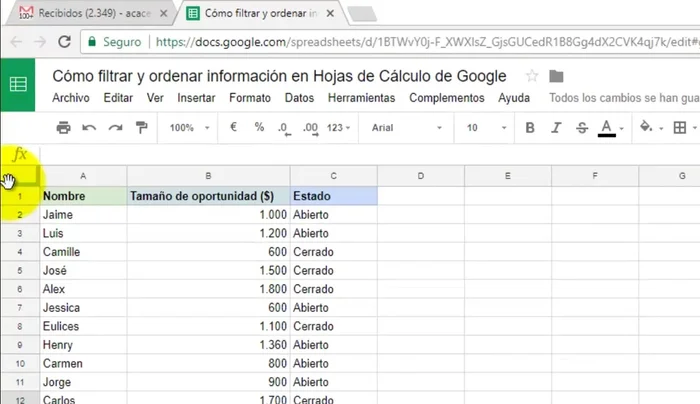Select the Tamaño de oportunidad ($) cell
The width and height of the screenshot is (700, 404).
(208, 196)
